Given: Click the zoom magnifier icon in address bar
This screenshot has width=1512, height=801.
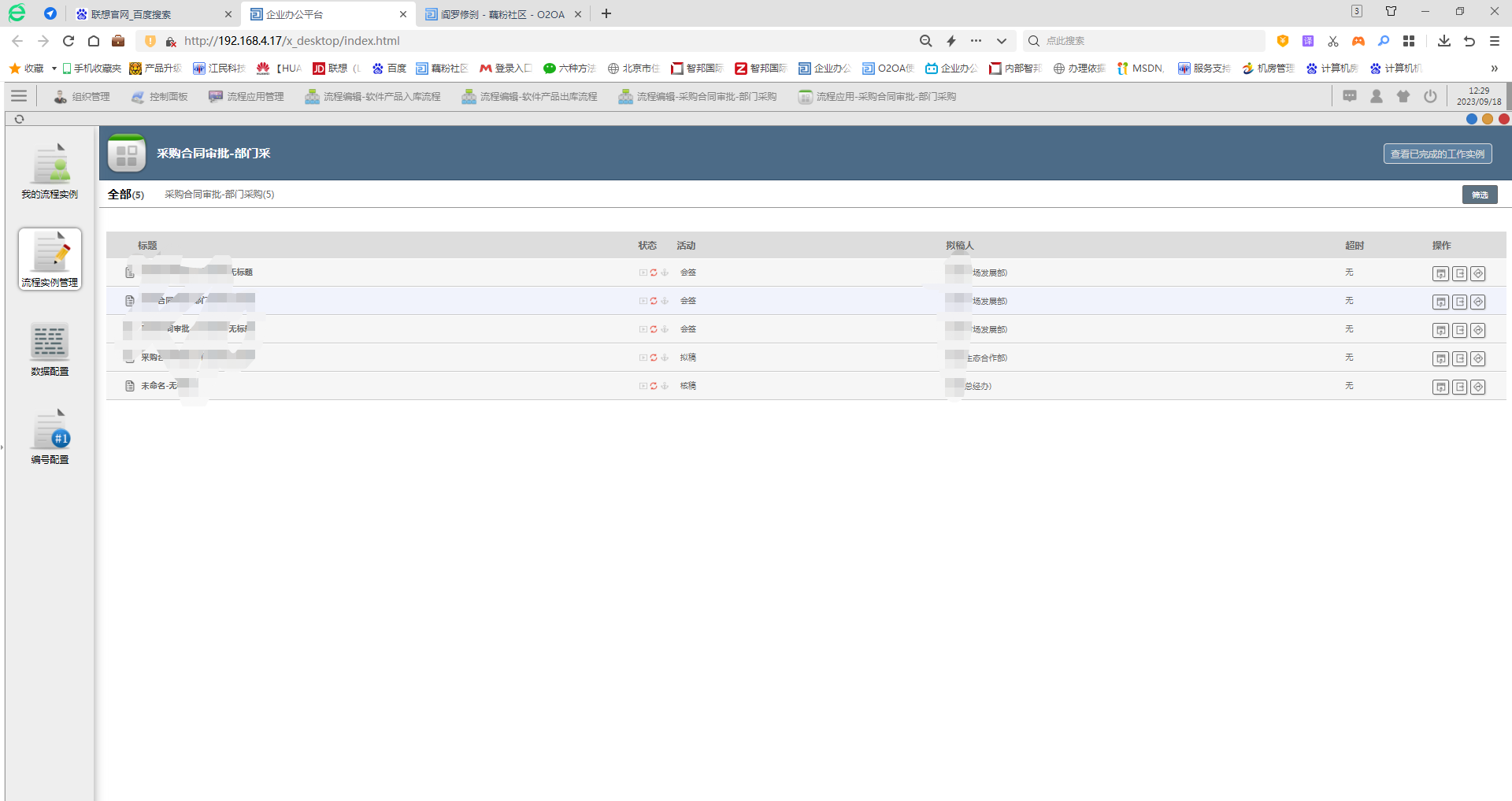Looking at the screenshot, I should tap(926, 41).
